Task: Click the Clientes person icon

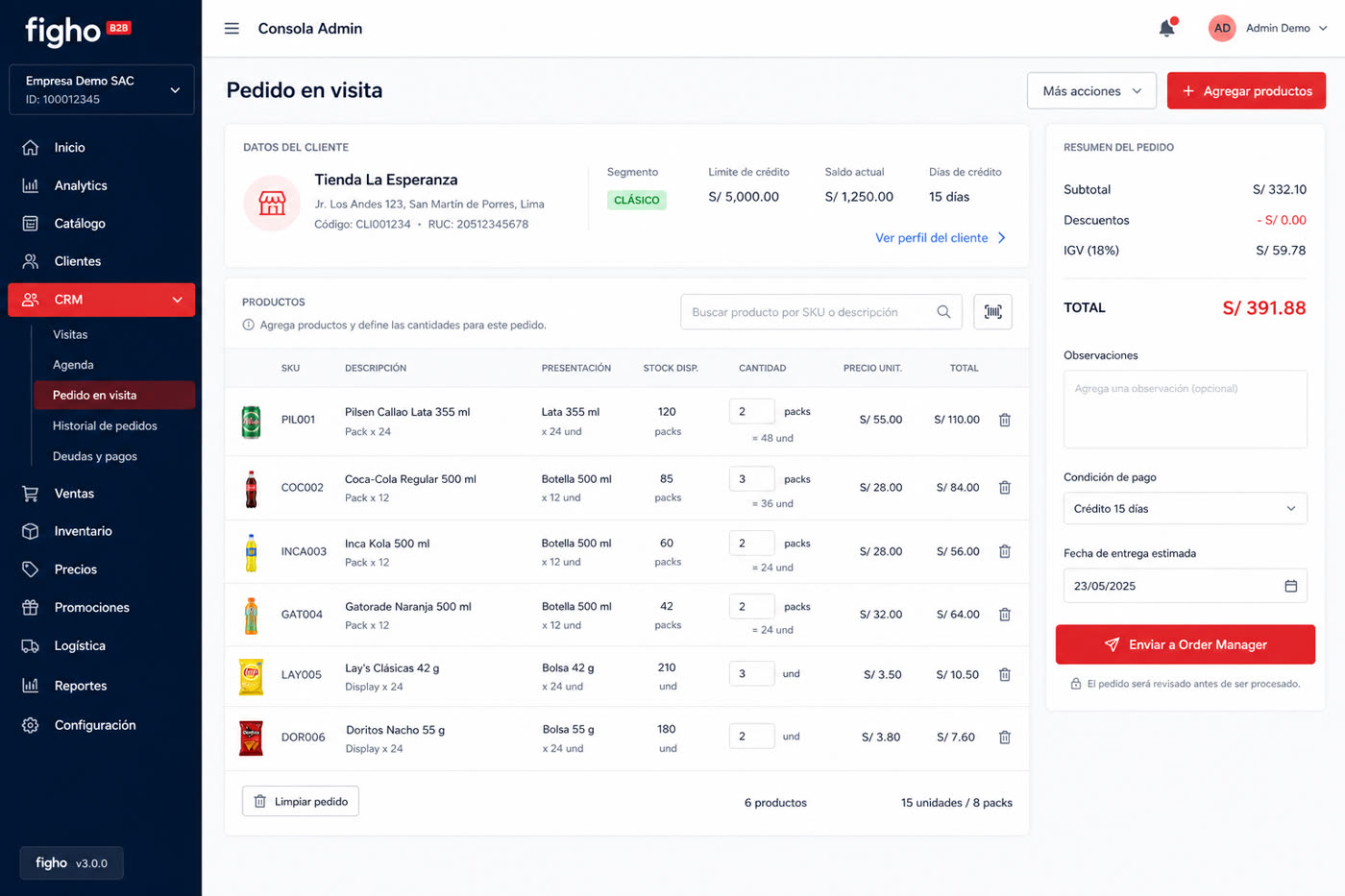Action: coord(31,261)
